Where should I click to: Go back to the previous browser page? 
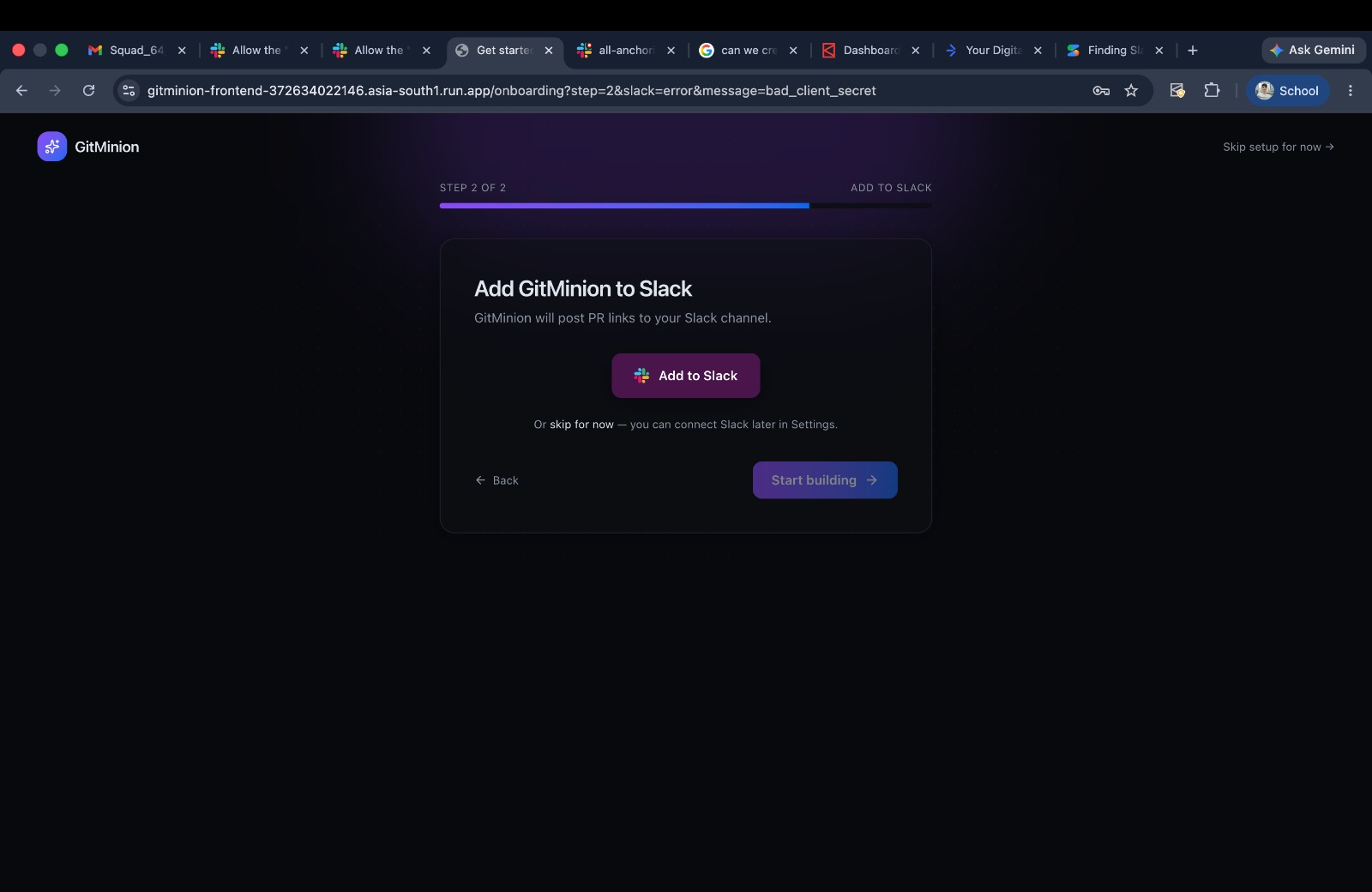(x=22, y=90)
